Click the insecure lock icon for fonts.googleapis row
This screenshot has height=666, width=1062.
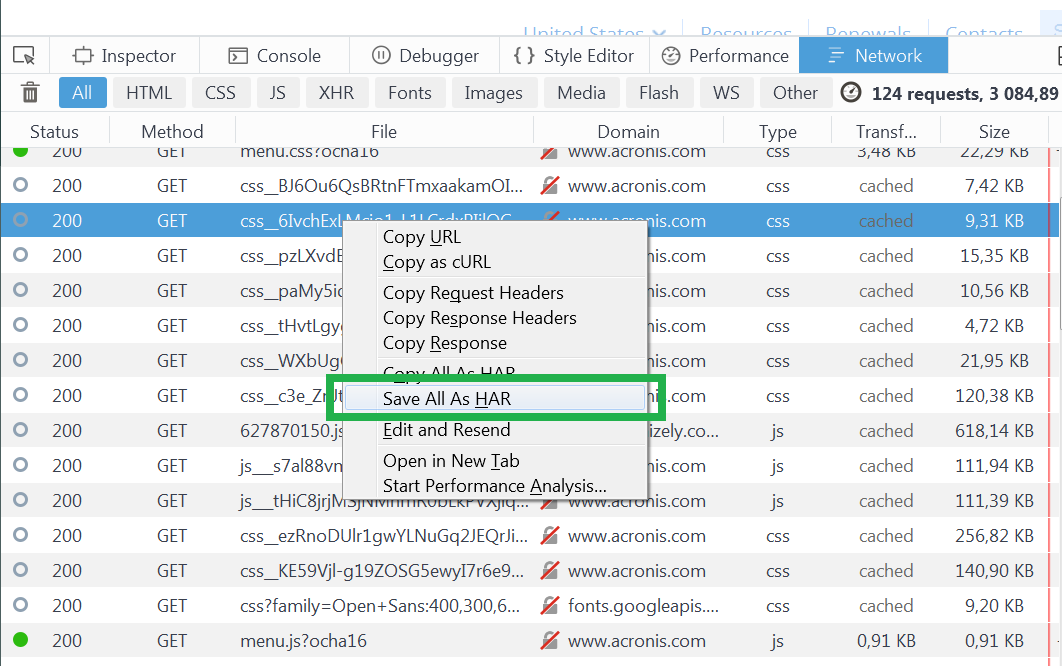pos(549,606)
